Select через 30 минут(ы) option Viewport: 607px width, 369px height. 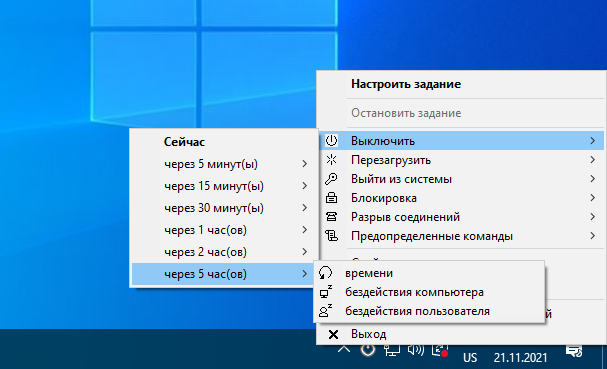tap(223, 208)
